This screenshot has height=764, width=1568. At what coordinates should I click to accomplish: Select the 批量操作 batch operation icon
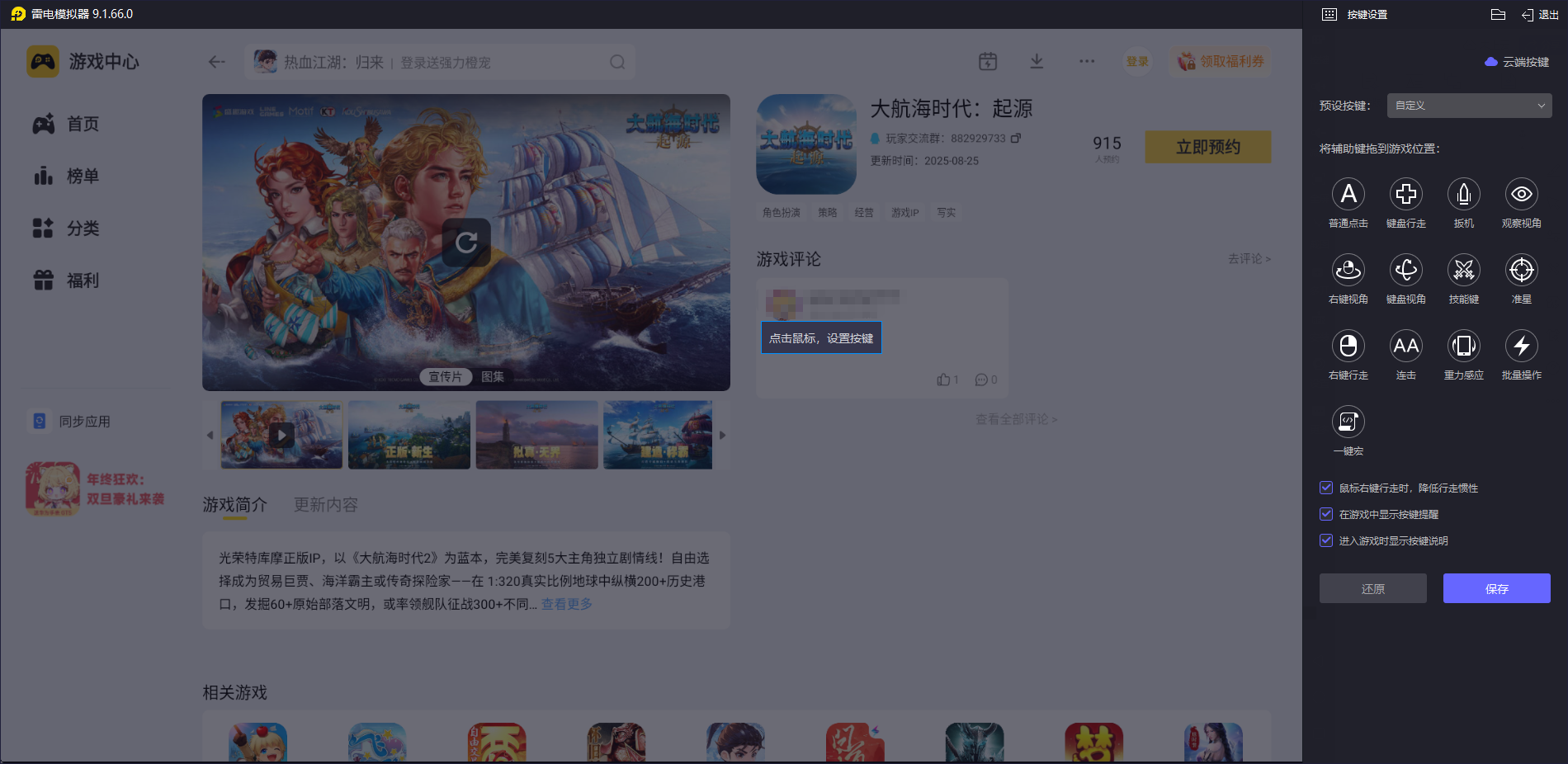click(1522, 346)
